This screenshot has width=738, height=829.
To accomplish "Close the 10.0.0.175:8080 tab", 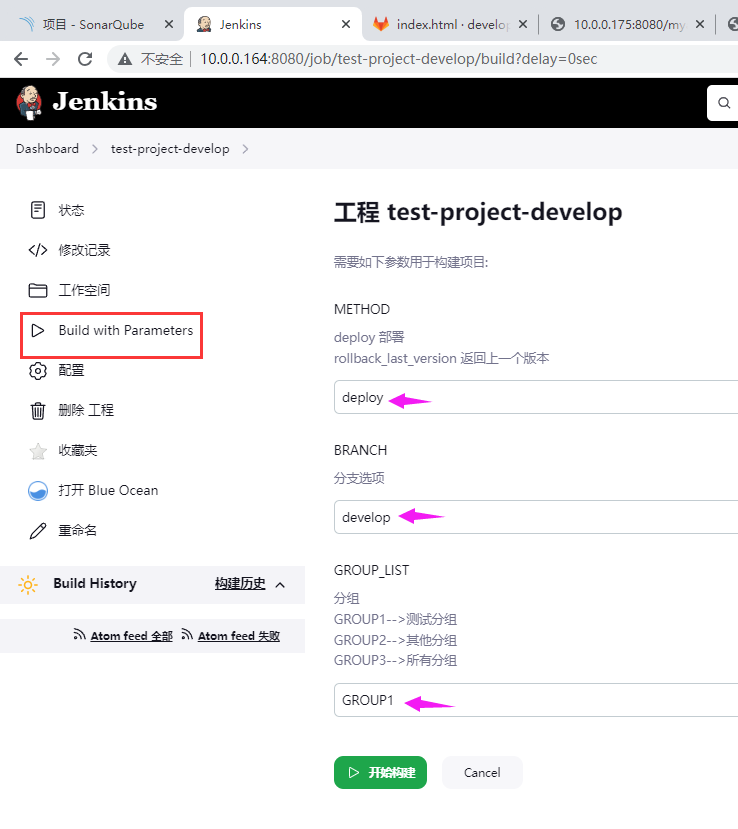I will point(699,24).
